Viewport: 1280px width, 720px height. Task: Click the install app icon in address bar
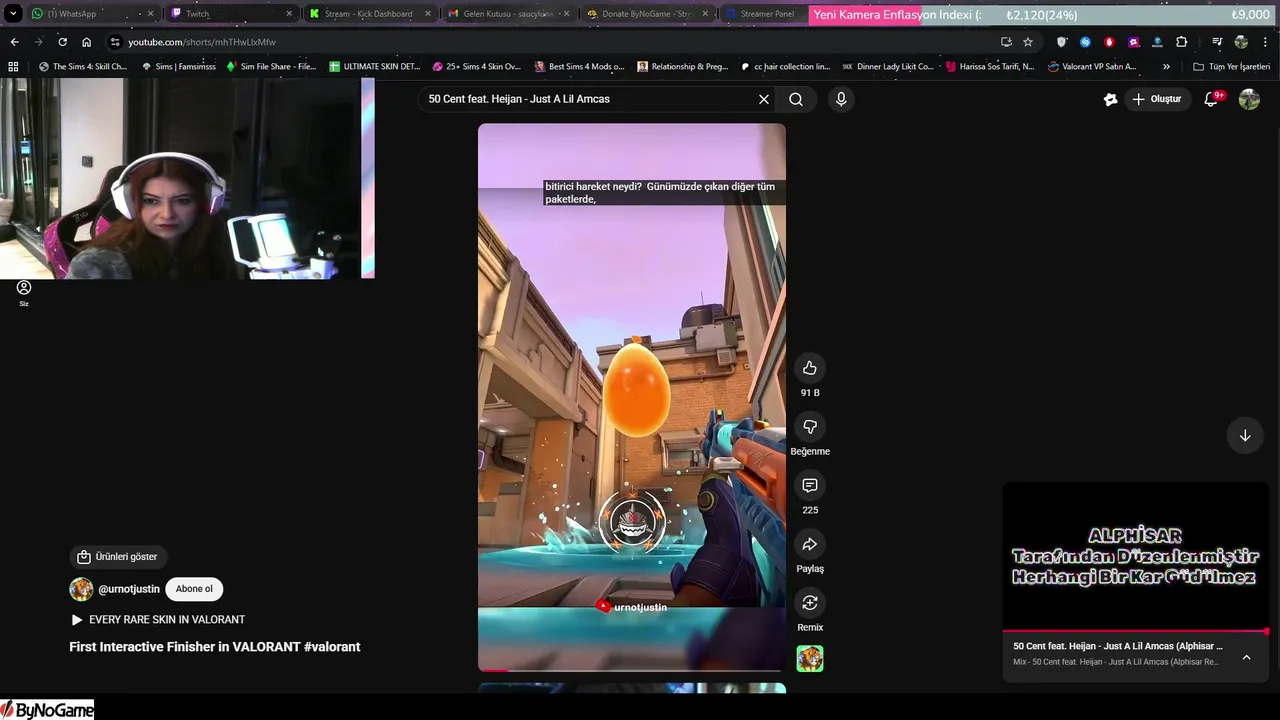click(x=1006, y=42)
